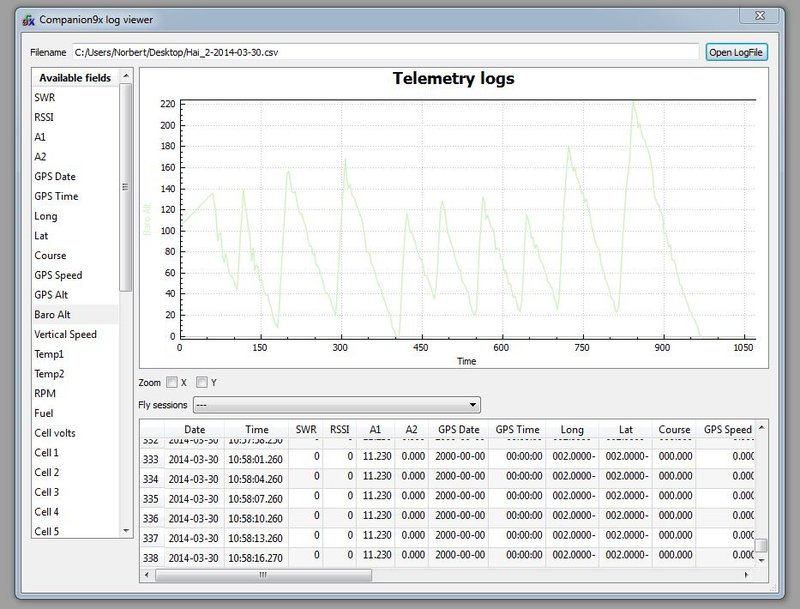Screen dimensions: 800x609
Task: Click the GPS Date column header
Action: tap(459, 429)
